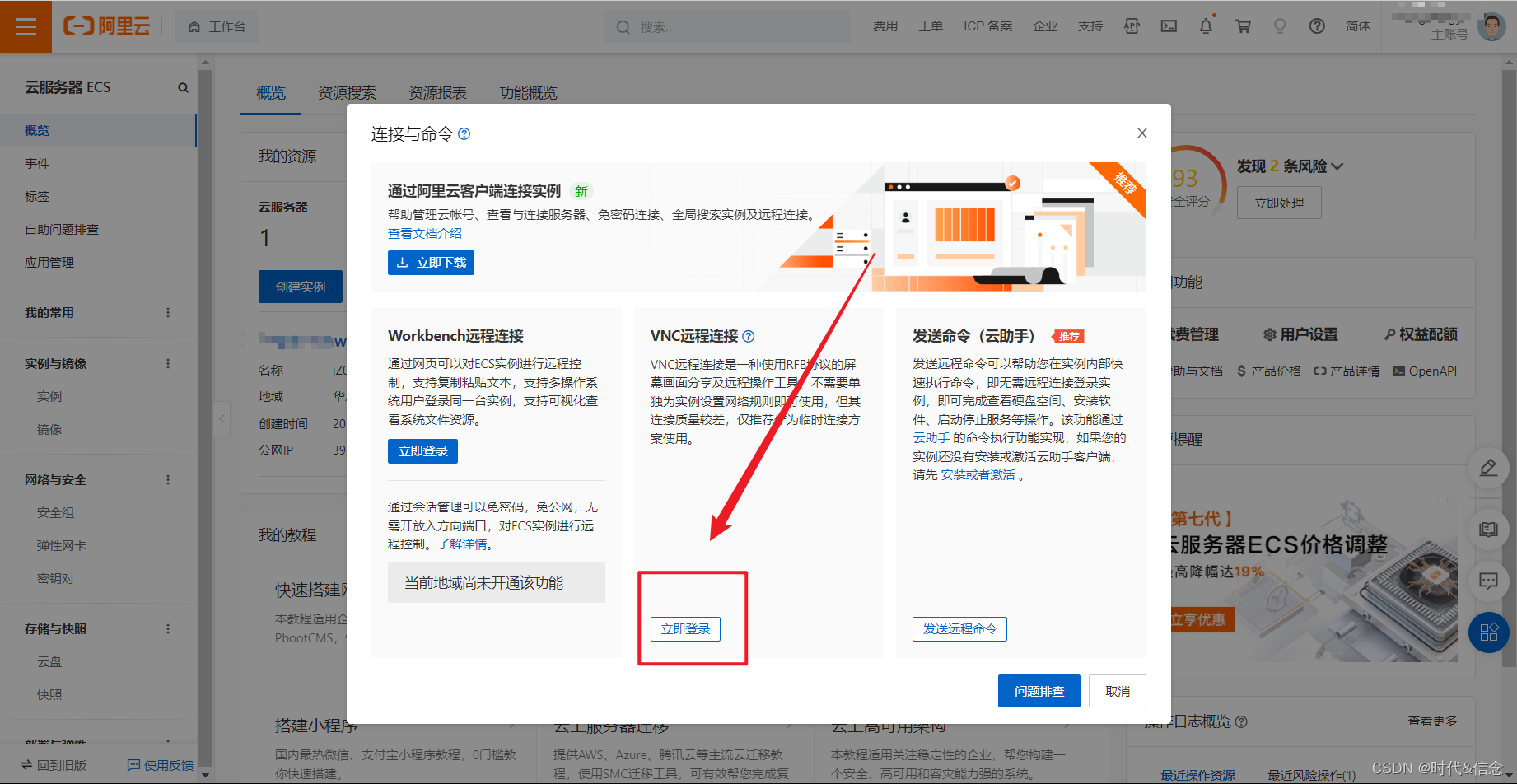Open the 支持 menu in top bar

1090,26
